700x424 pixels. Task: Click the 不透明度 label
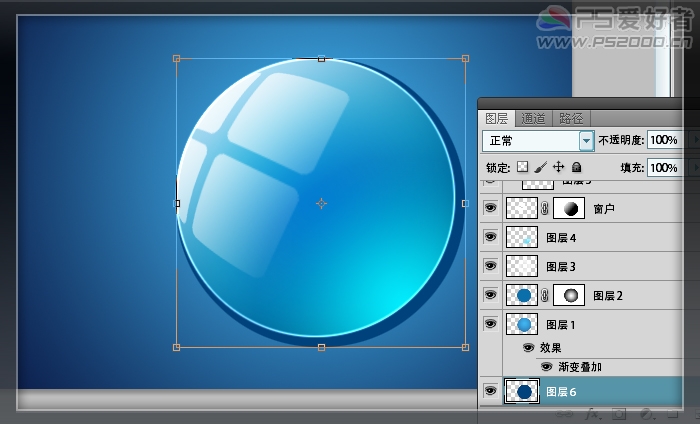pyautogui.click(x=621, y=140)
